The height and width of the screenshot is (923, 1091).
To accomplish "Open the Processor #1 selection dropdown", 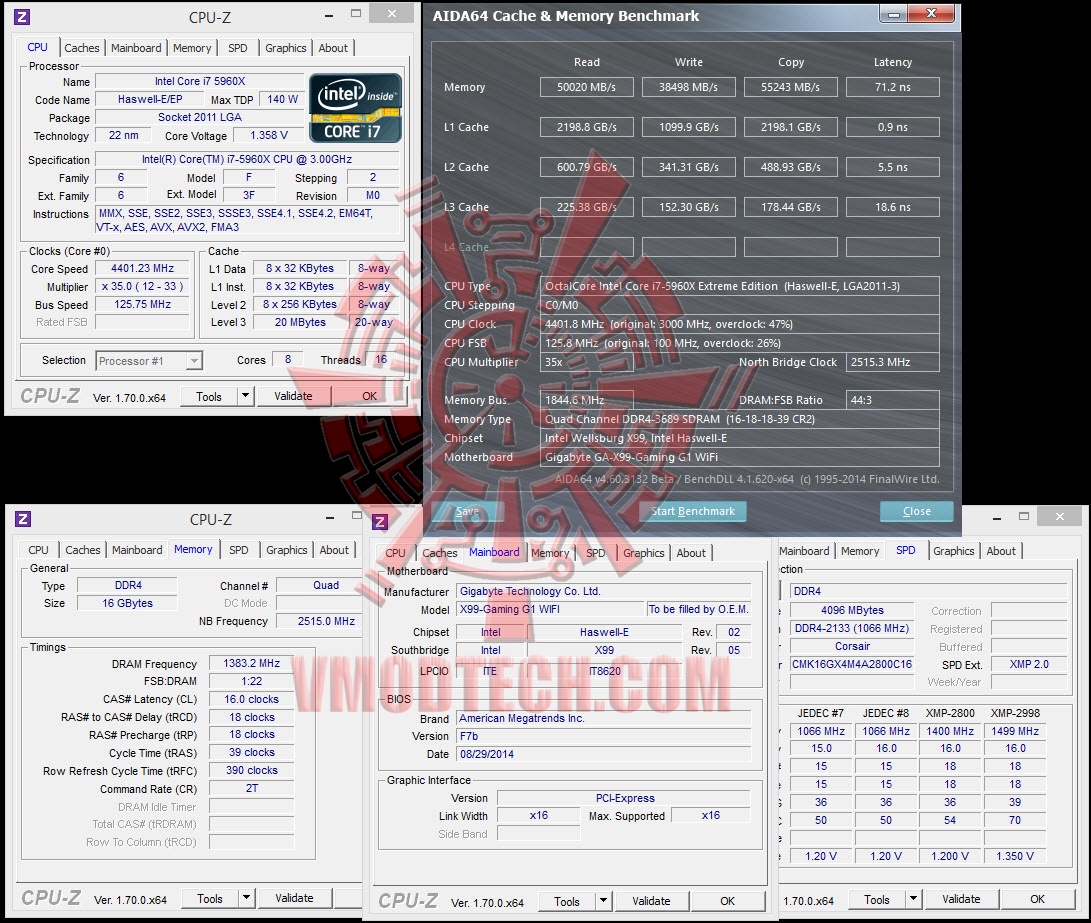I will [194, 360].
